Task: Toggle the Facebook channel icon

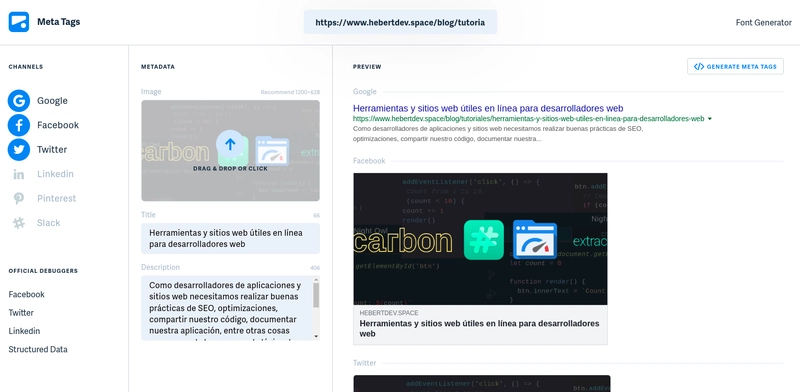Action: [x=19, y=125]
